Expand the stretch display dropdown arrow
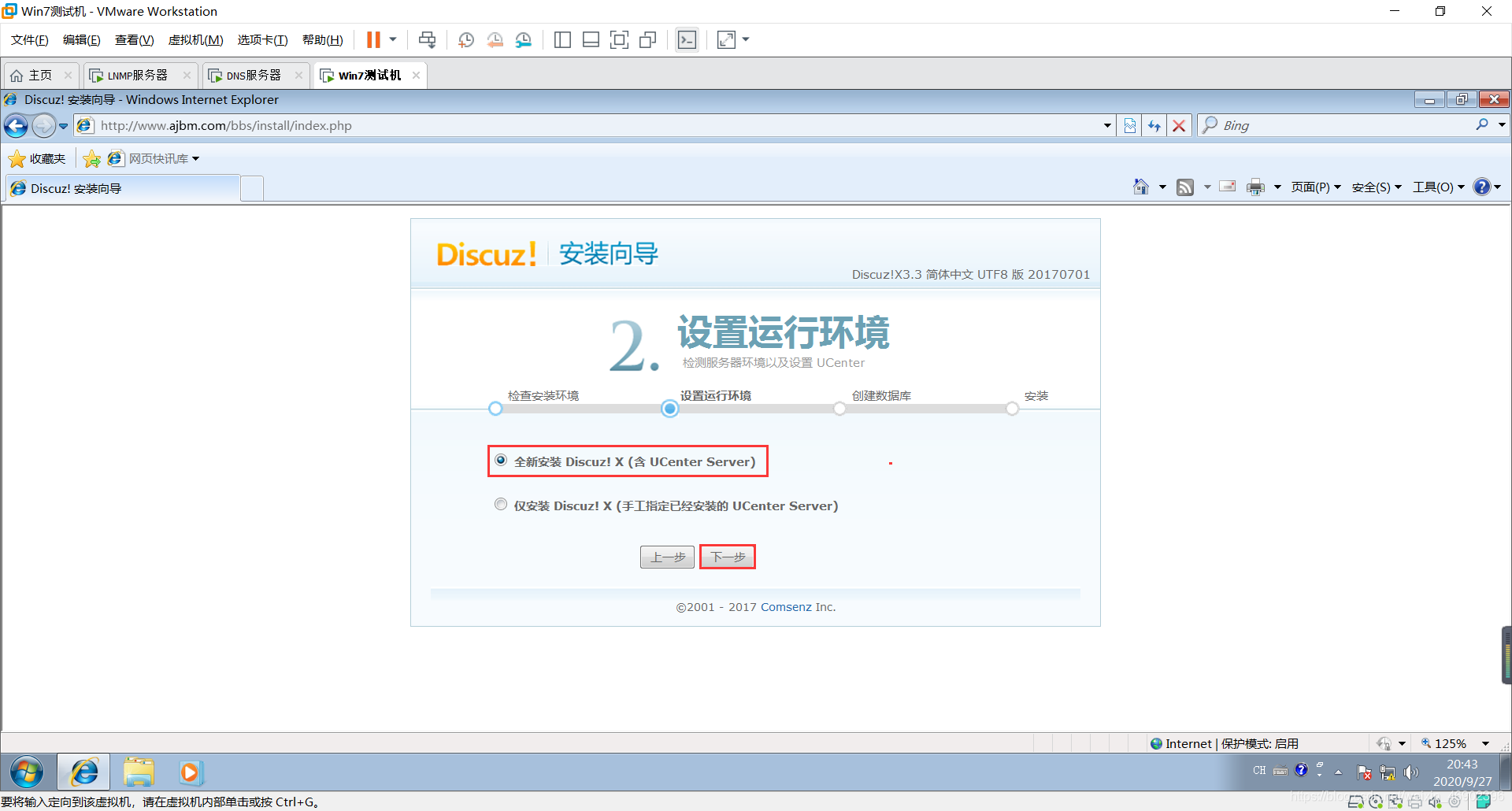This screenshot has height=811, width=1512. [746, 39]
